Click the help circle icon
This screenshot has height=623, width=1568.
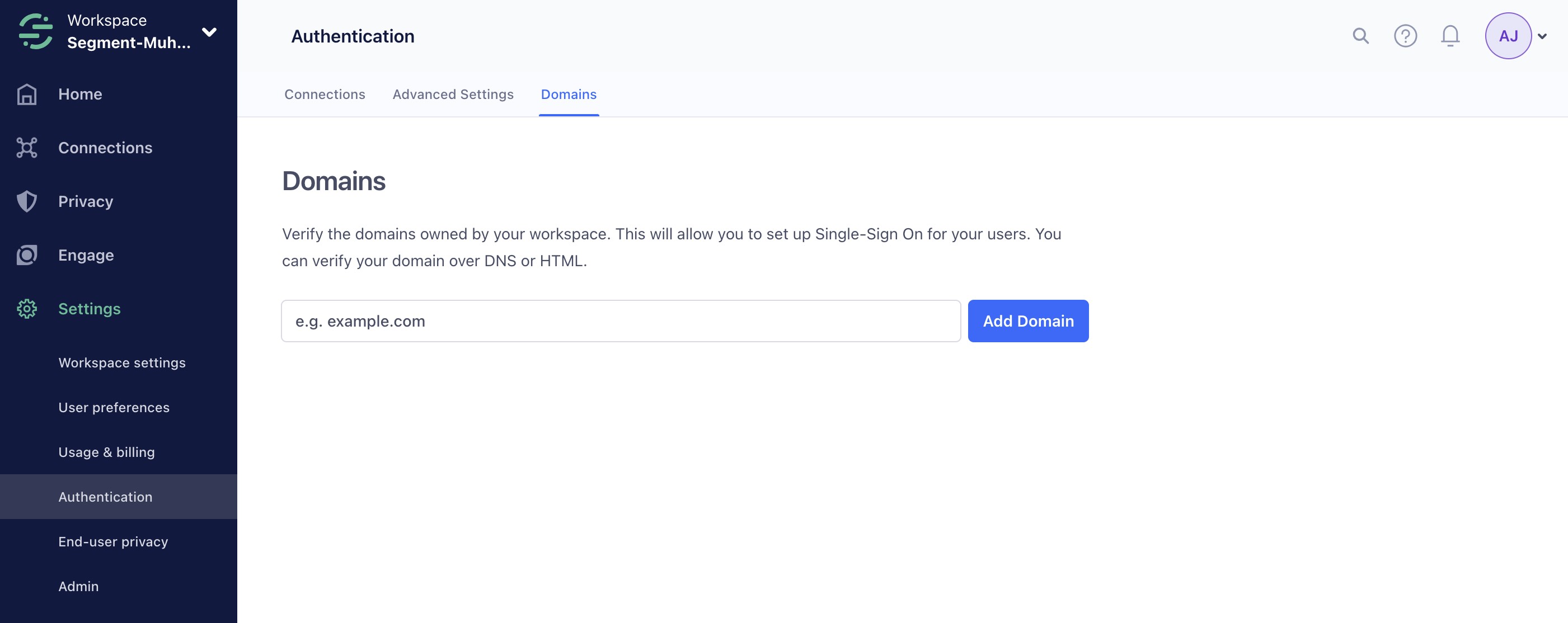(1405, 35)
